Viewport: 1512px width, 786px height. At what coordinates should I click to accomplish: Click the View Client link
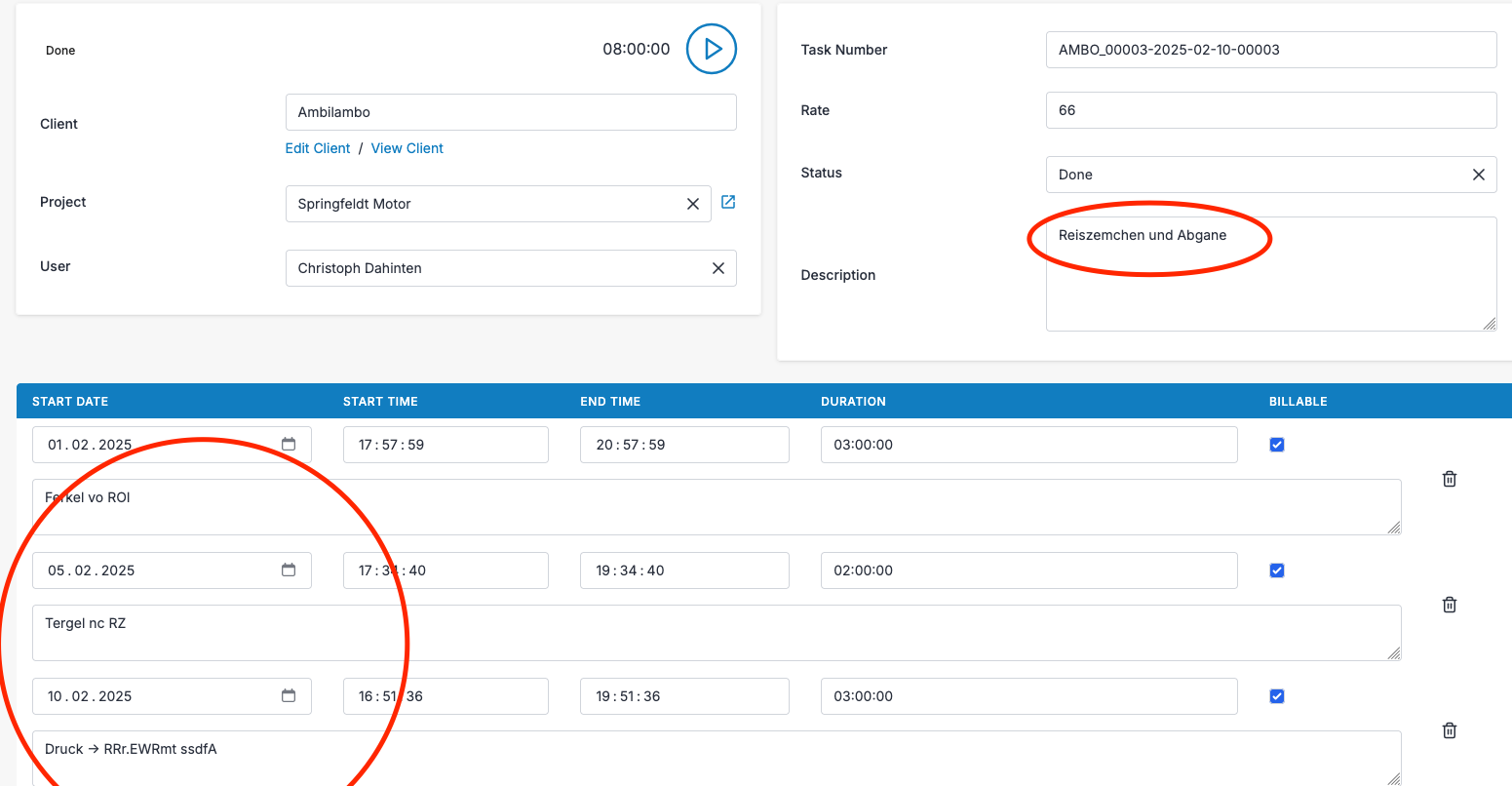click(x=407, y=148)
